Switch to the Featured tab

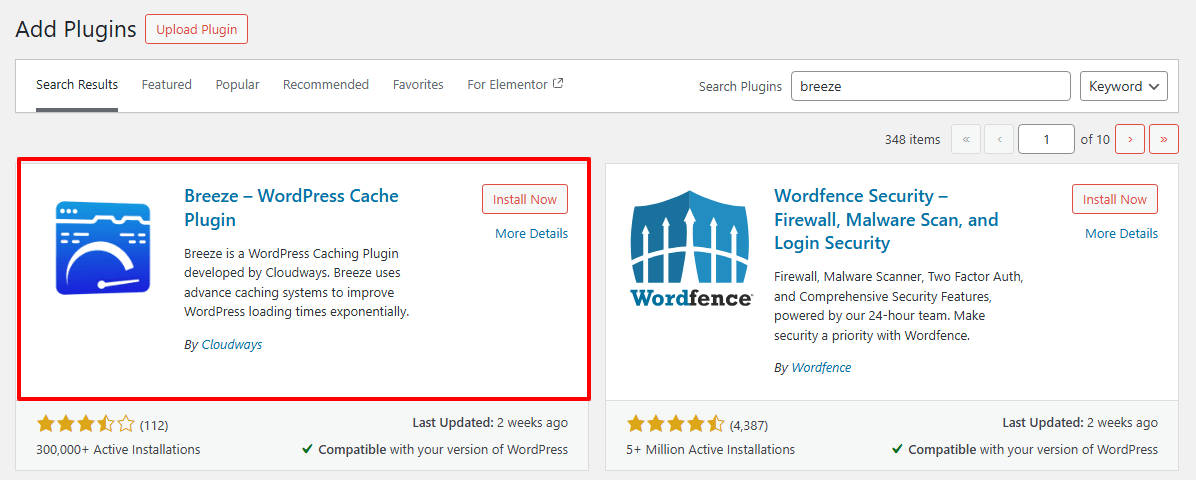pos(166,85)
